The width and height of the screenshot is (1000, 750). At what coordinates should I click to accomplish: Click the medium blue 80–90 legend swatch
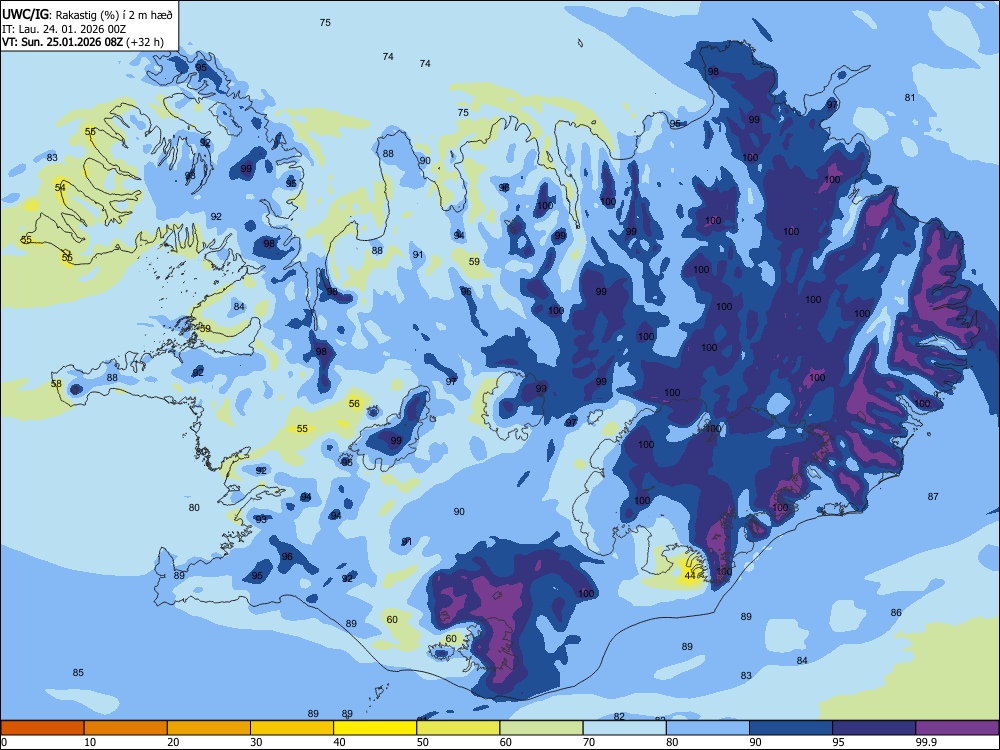(707, 728)
